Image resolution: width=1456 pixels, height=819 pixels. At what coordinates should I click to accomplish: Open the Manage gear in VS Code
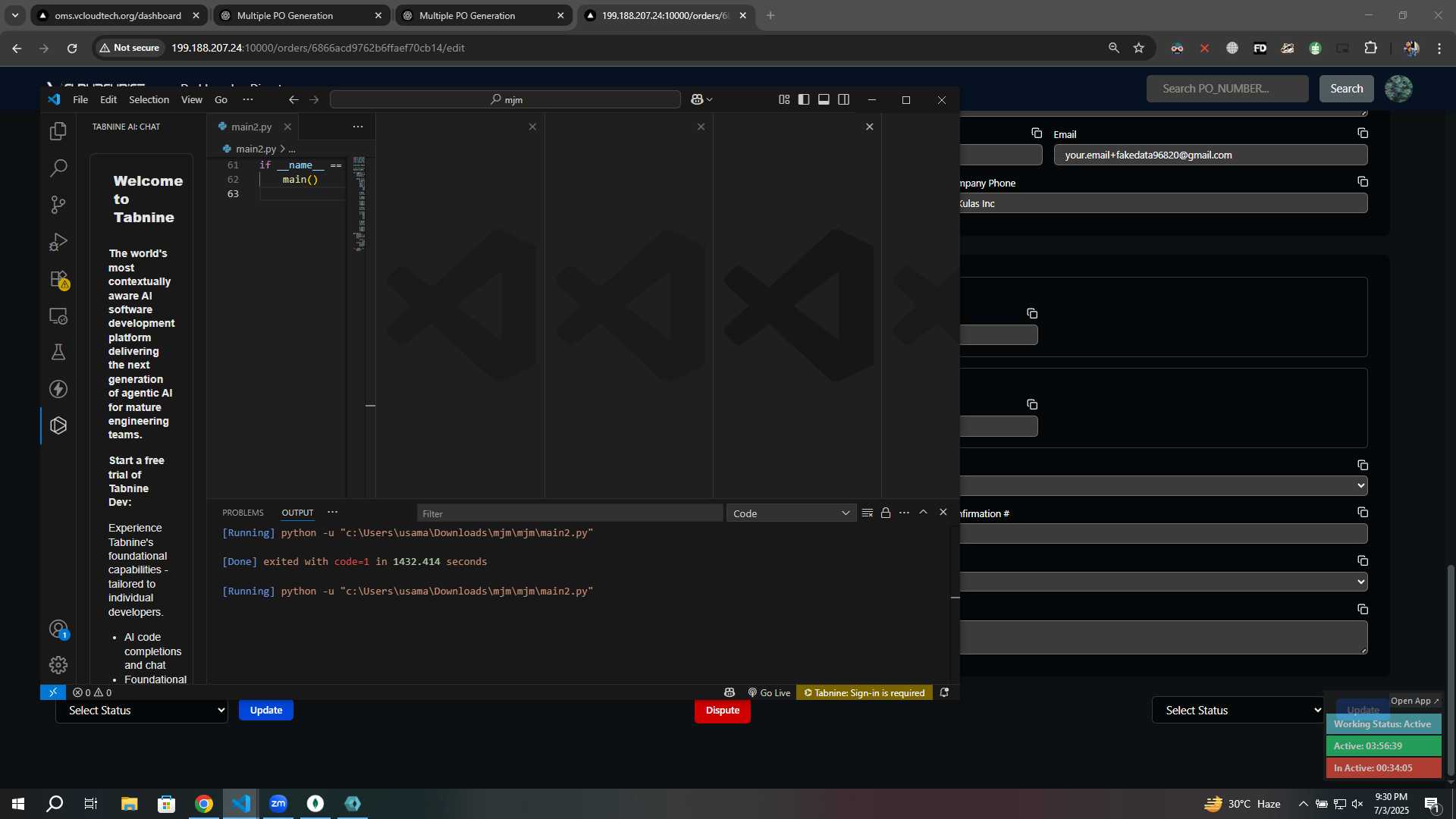tap(58, 665)
